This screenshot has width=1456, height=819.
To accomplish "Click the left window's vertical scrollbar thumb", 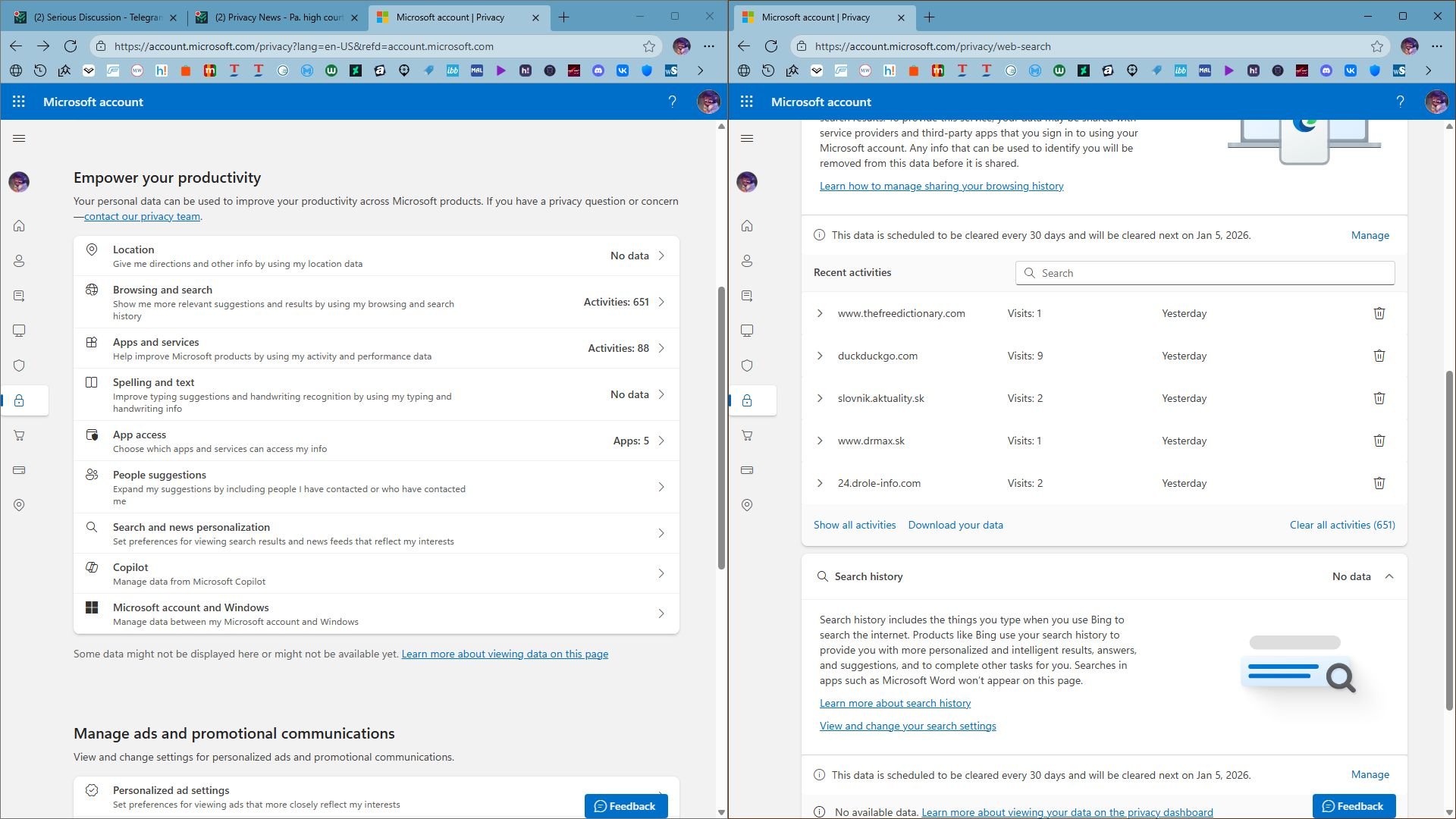I will [721, 428].
